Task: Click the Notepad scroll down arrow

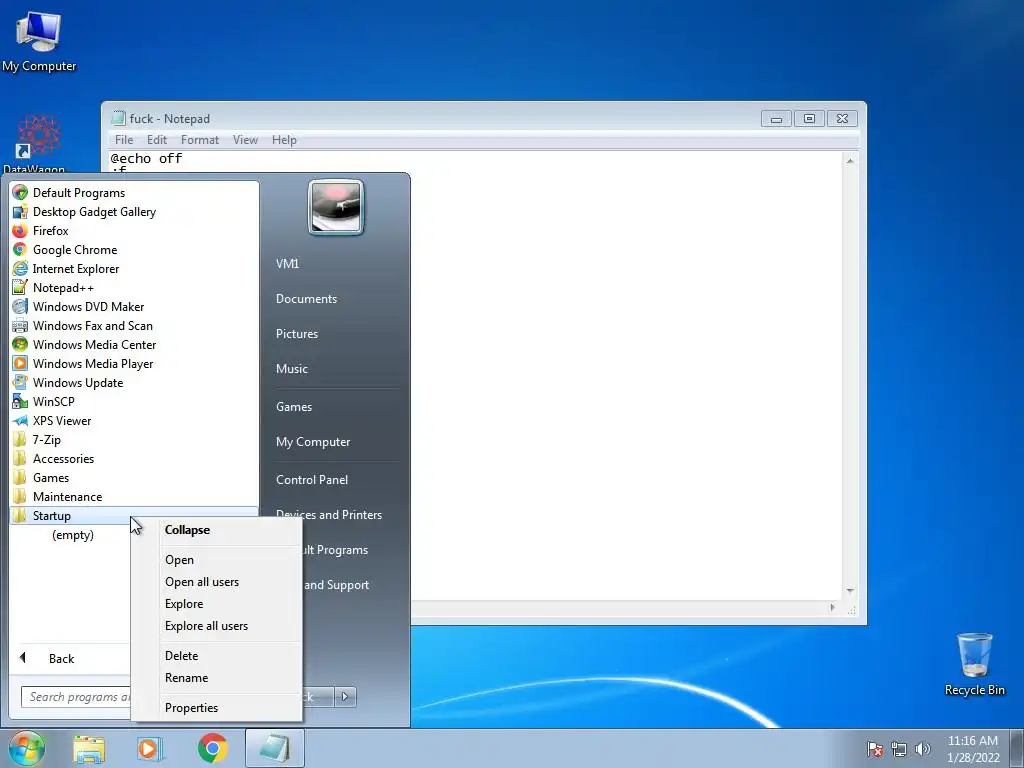Action: coord(850,591)
